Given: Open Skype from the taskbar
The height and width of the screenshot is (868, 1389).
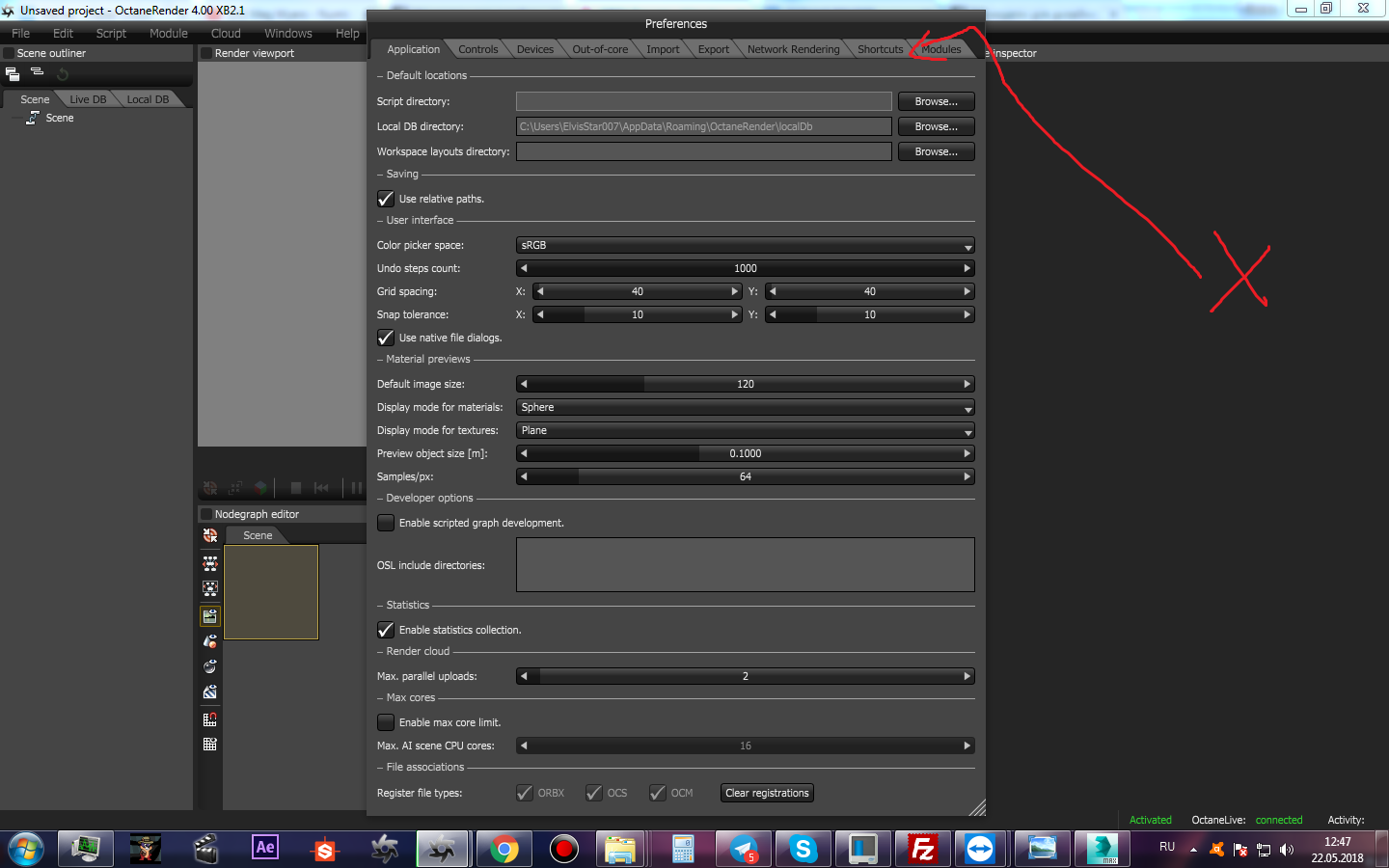Looking at the screenshot, I should pyautogui.click(x=803, y=849).
